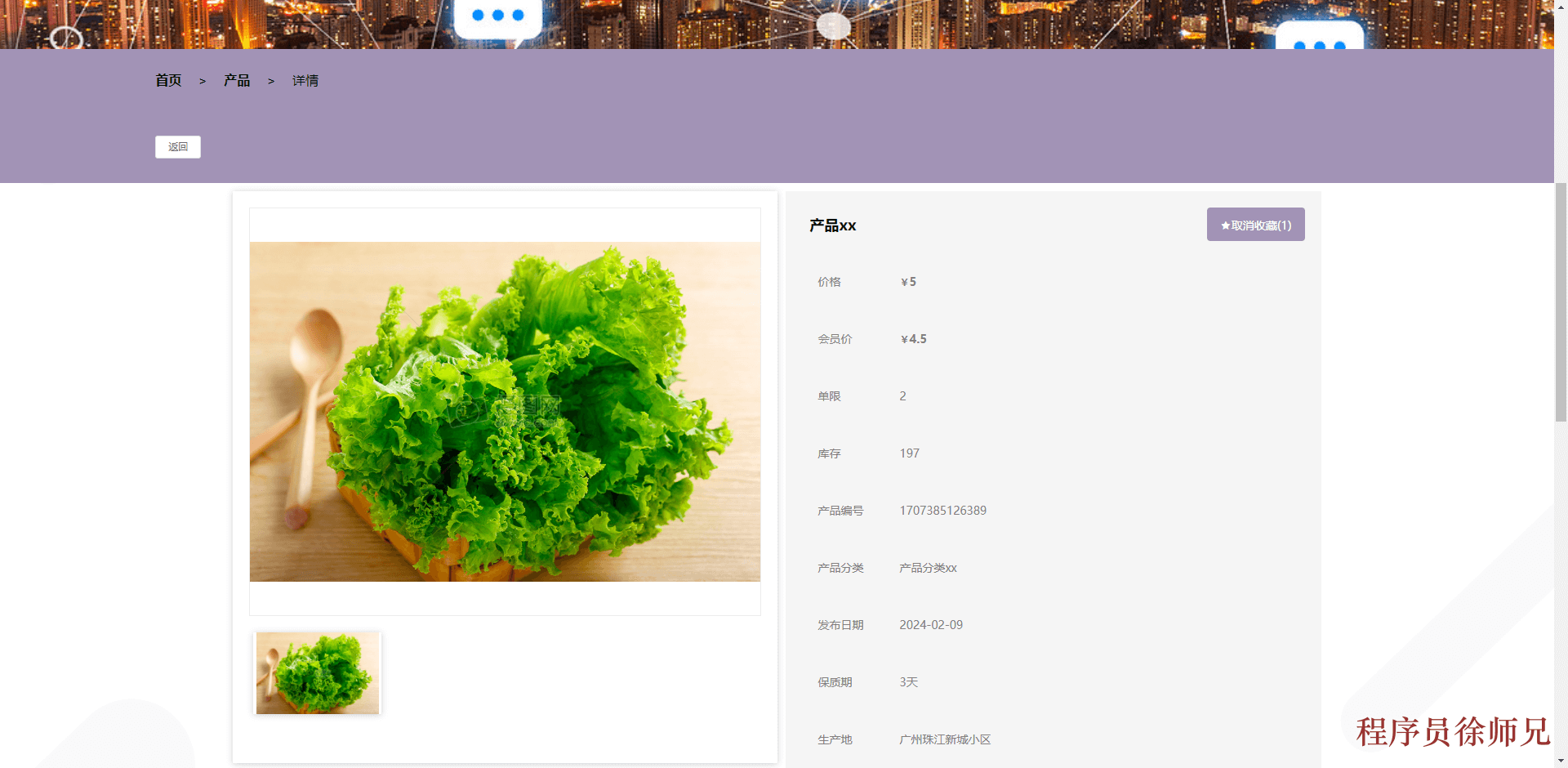This screenshot has height=768, width=1568.
Task: Click the large lettuce product photo
Action: coord(505,412)
